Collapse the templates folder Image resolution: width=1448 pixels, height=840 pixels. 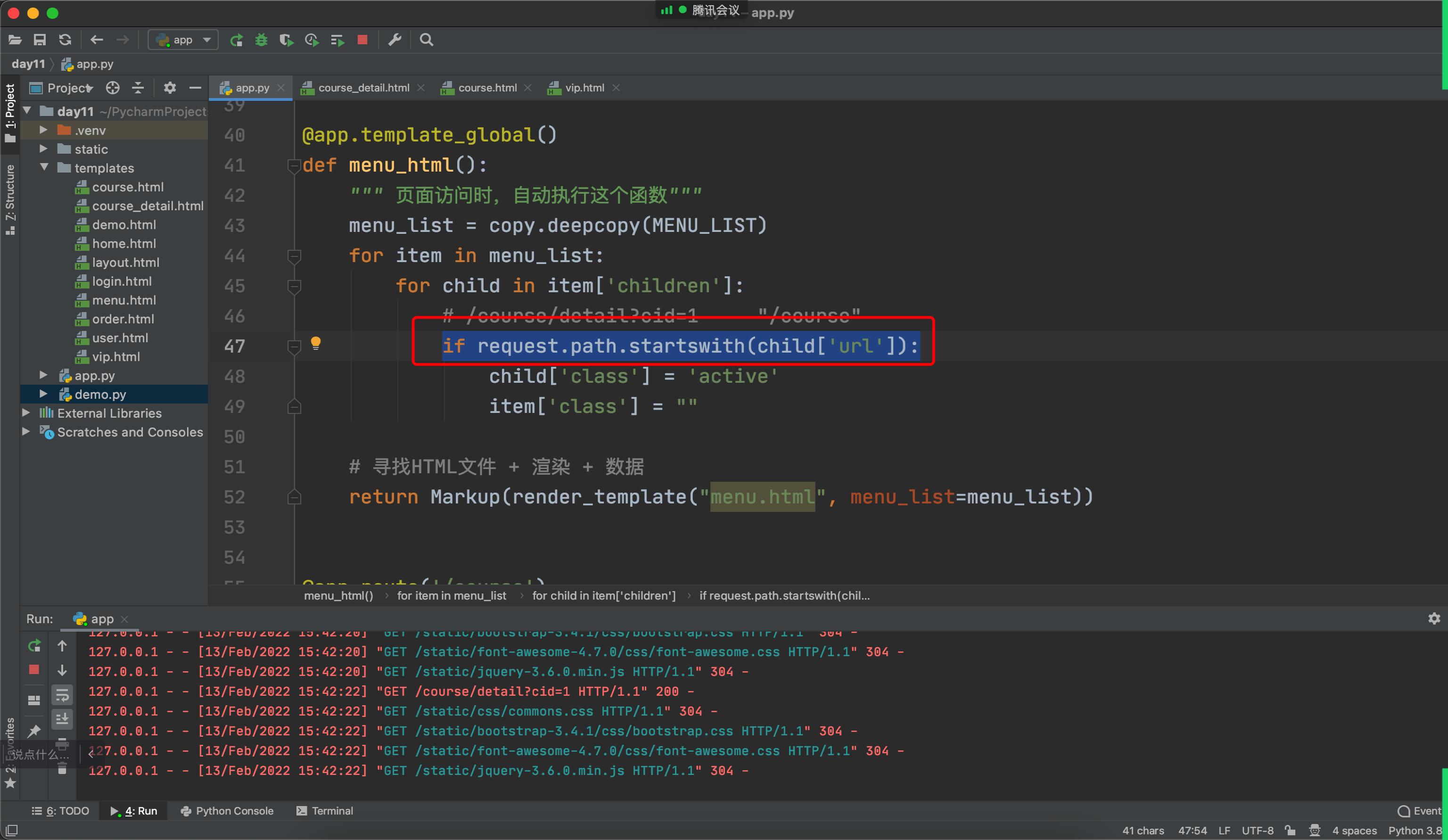coord(44,167)
